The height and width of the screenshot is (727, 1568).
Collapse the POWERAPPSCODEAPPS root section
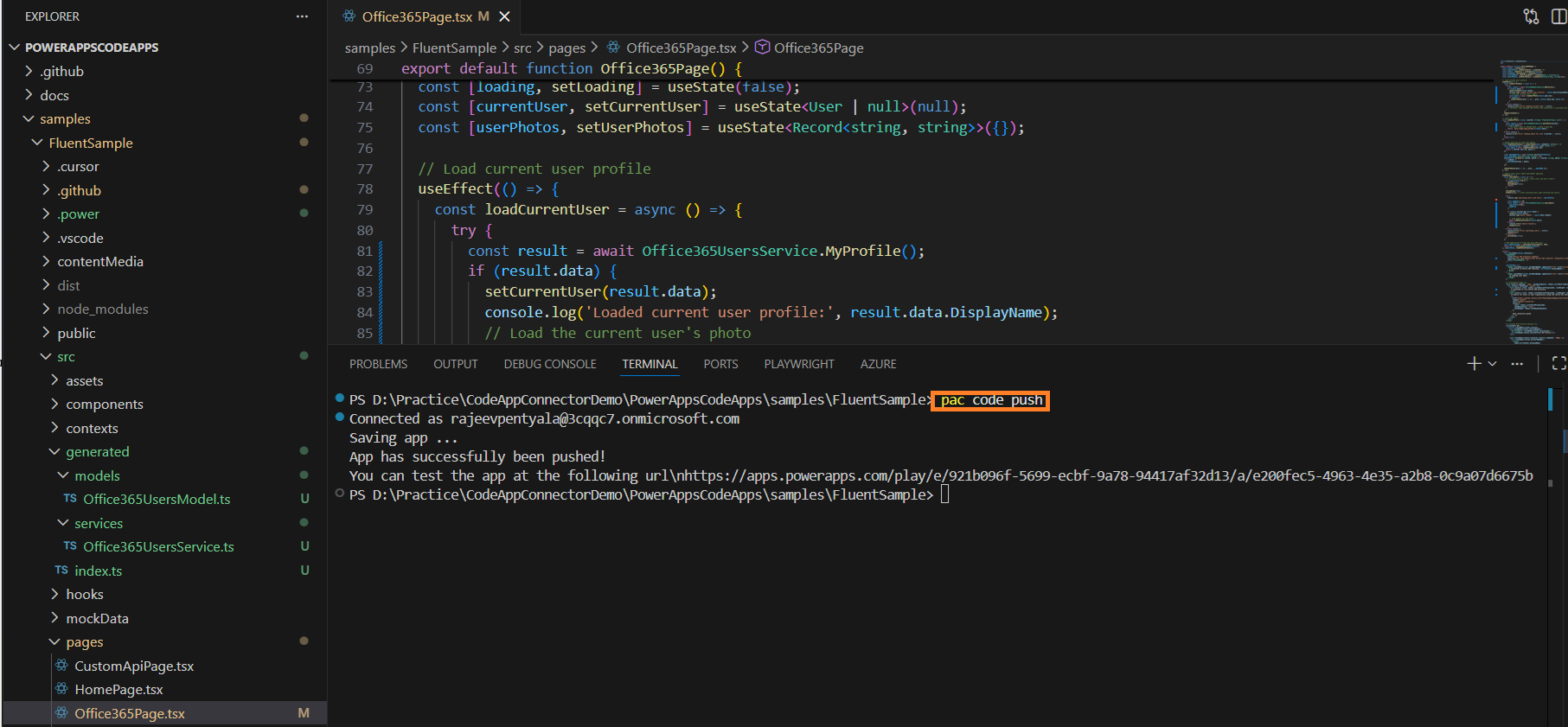[91, 48]
